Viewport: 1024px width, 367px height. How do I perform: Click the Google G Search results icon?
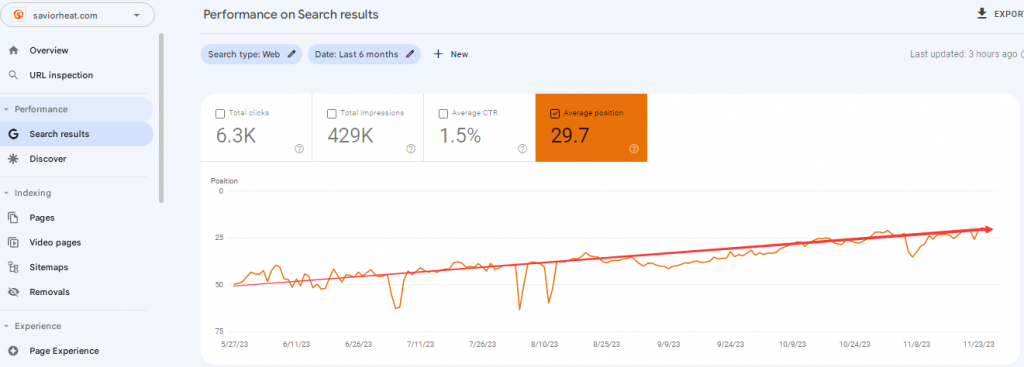coord(13,134)
